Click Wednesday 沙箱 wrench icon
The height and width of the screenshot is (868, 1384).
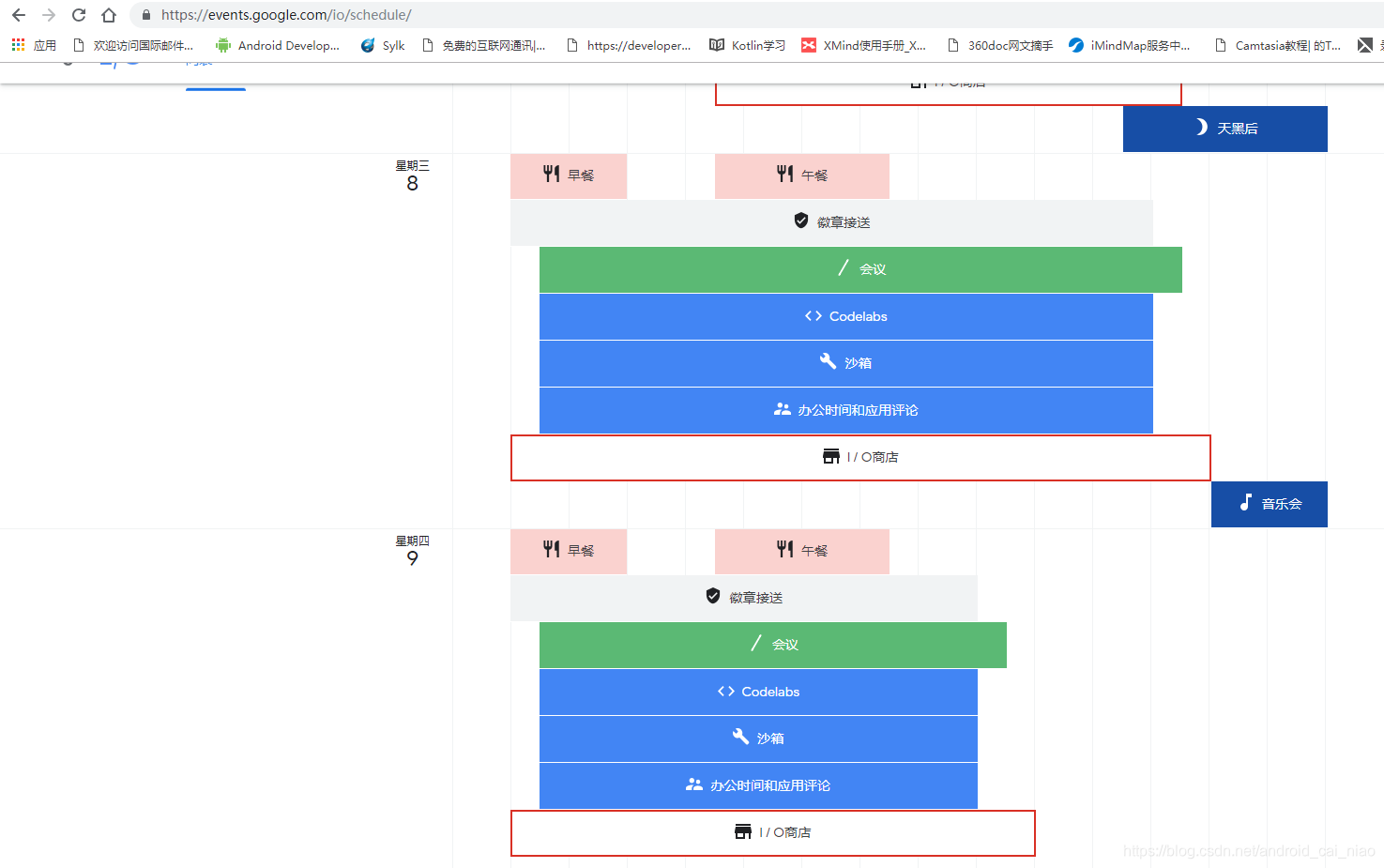click(x=829, y=361)
